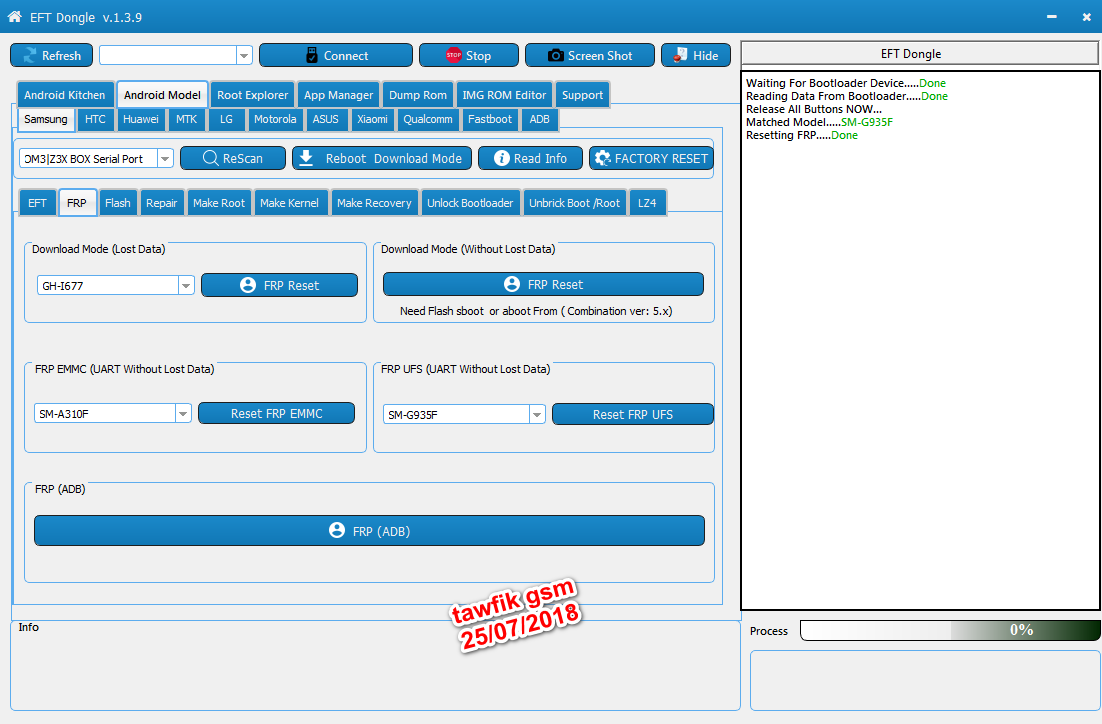Screen dimensions: 1102x724
Task: Open the IMG ROM Editor tab
Action: [x=504, y=95]
